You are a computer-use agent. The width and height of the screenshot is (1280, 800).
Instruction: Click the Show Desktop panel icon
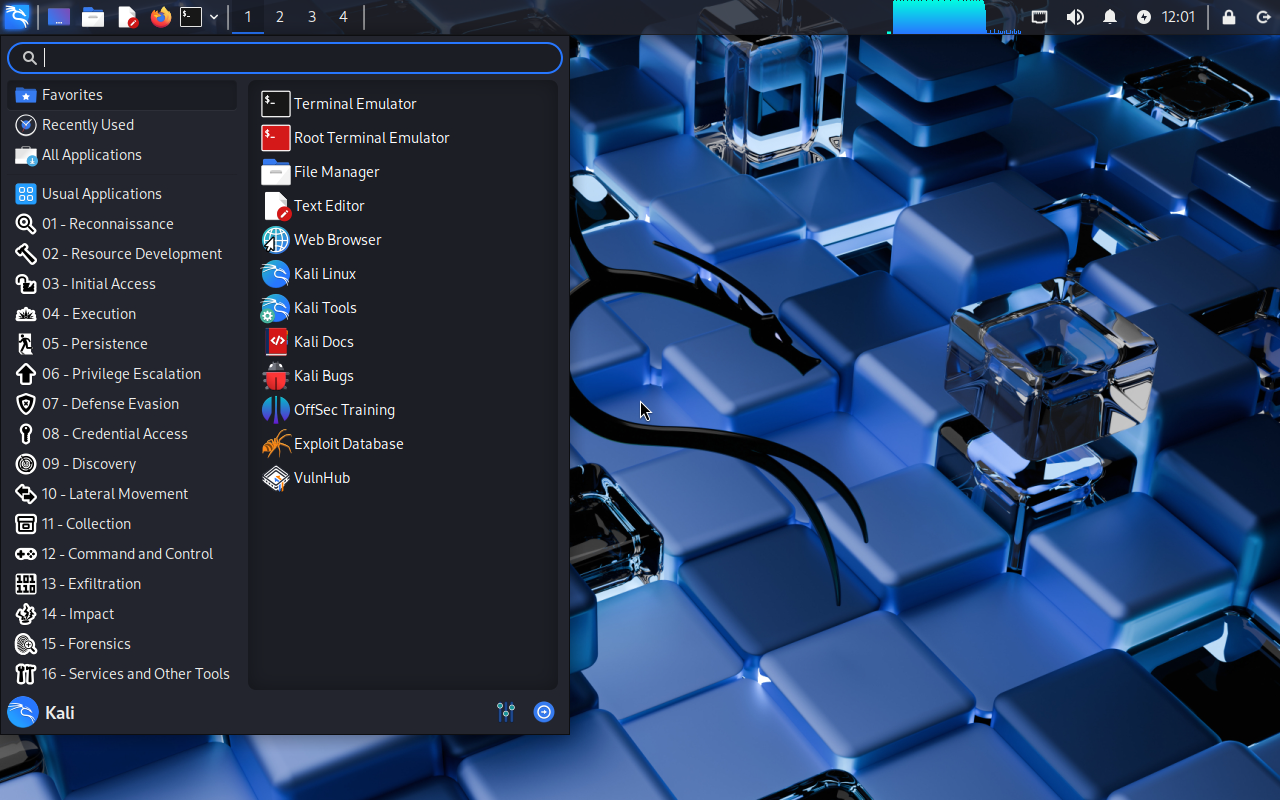coord(59,17)
